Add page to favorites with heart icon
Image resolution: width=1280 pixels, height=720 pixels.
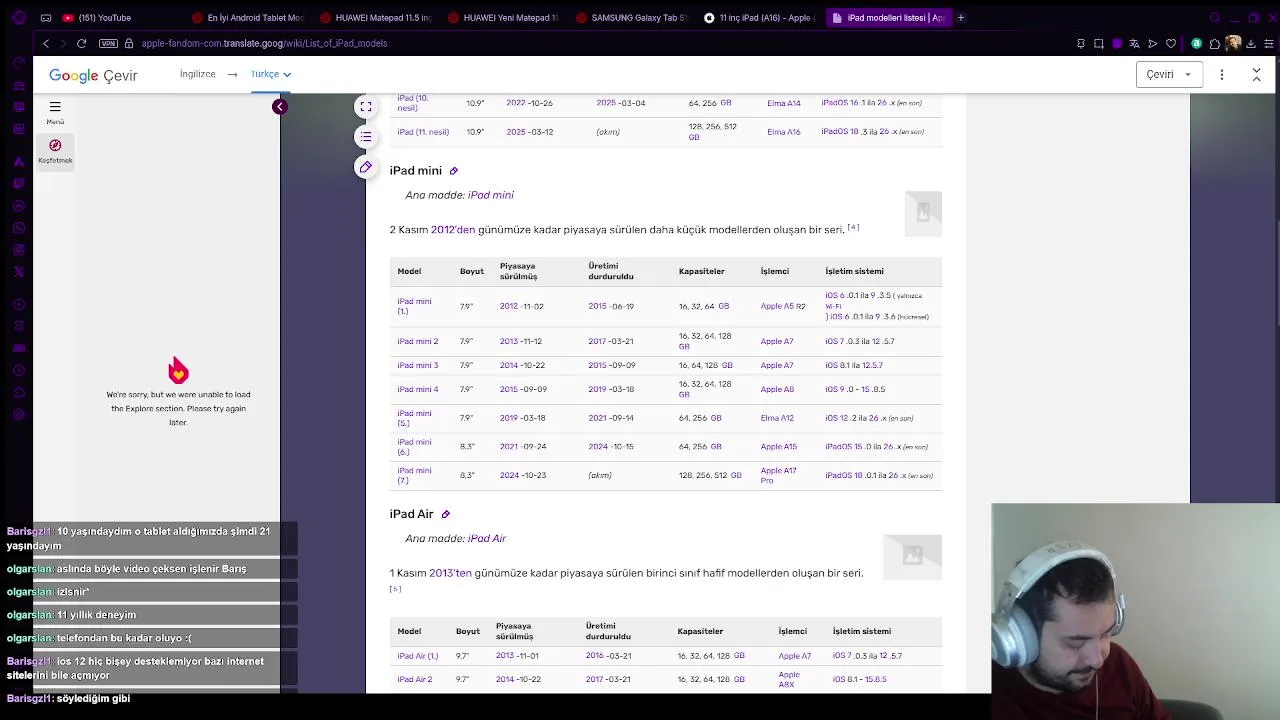[1171, 43]
